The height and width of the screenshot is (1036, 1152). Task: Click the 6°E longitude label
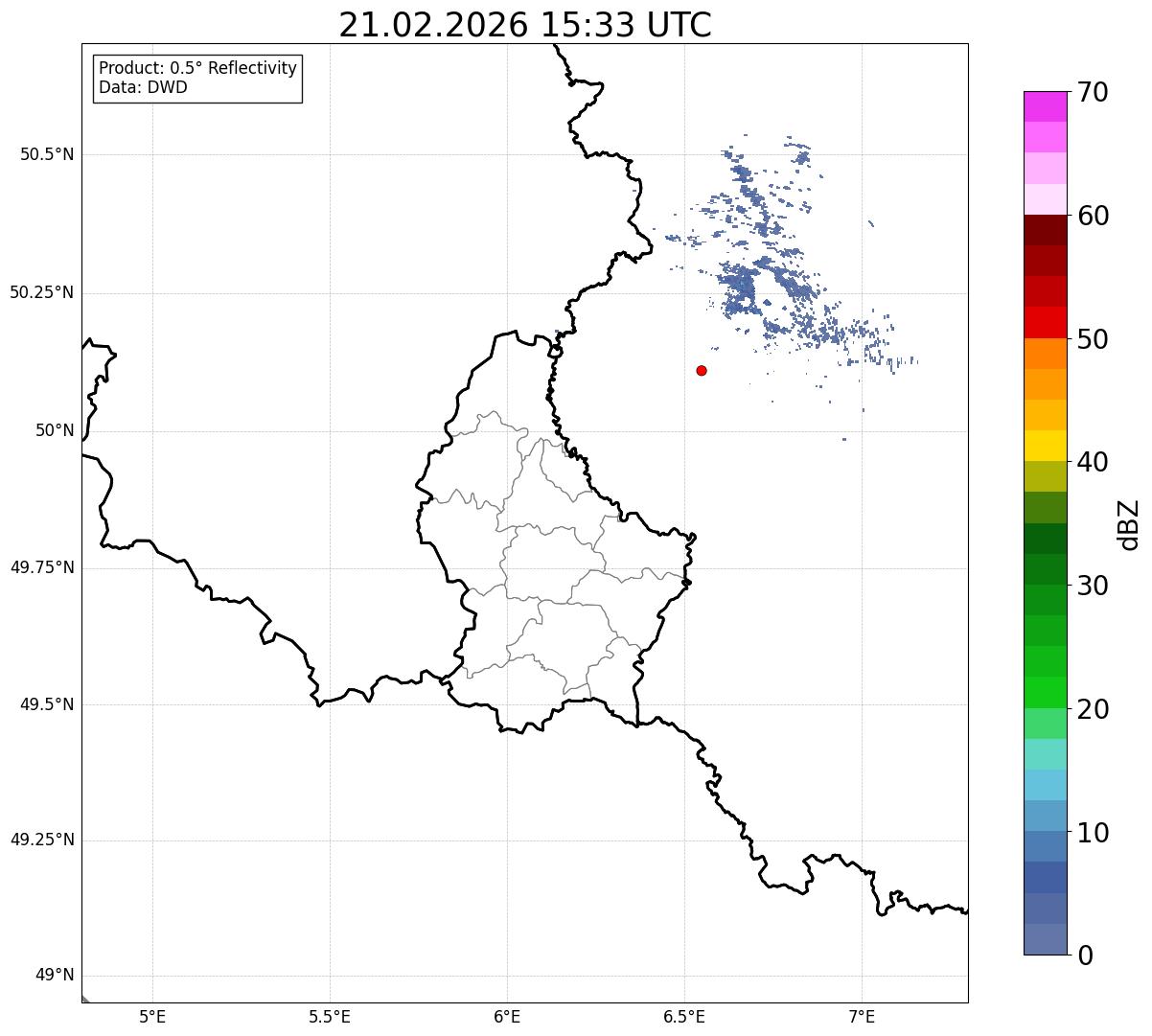(507, 1016)
